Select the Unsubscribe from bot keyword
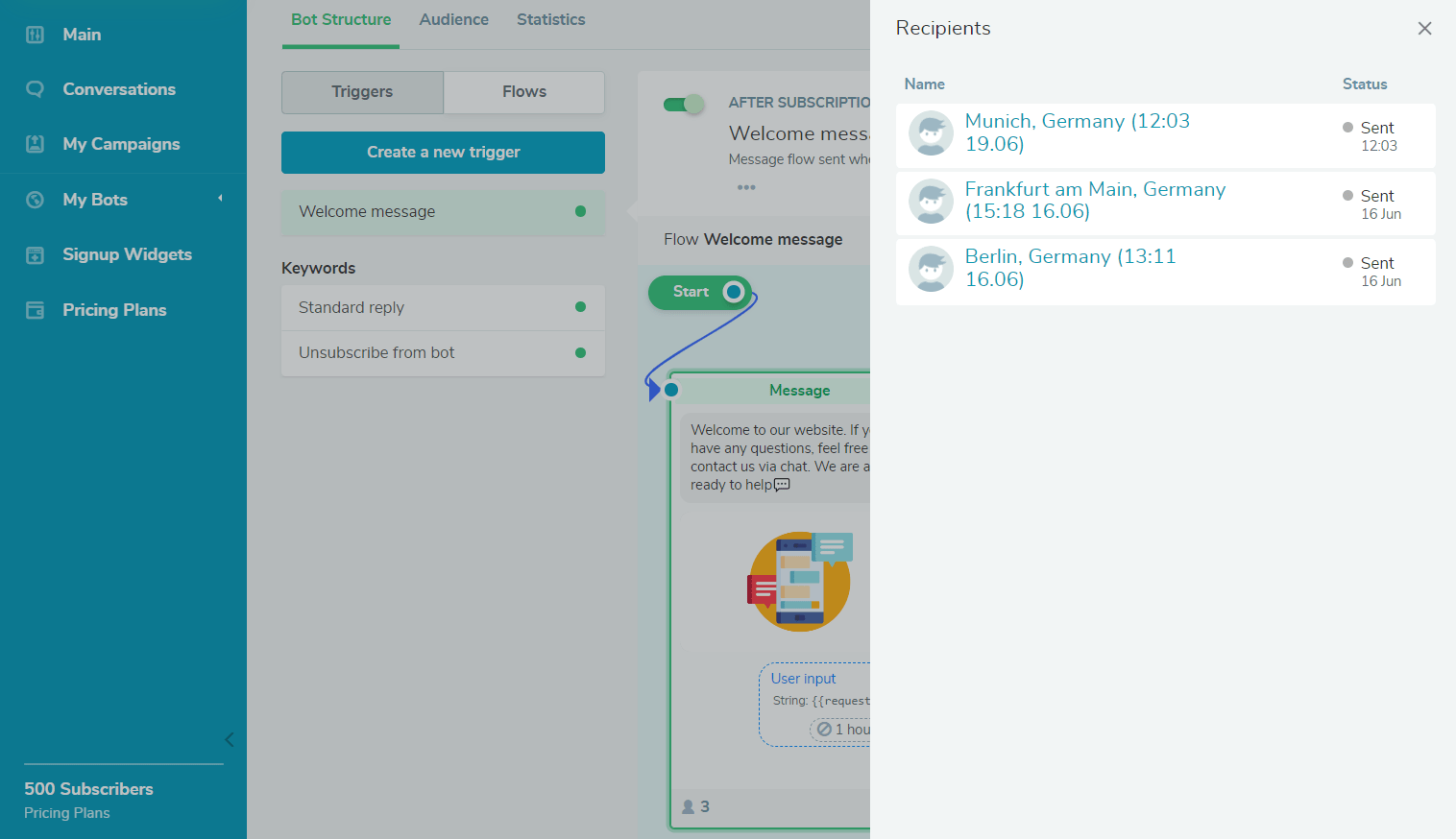Screen dimensions: 1456x839 click(x=376, y=352)
